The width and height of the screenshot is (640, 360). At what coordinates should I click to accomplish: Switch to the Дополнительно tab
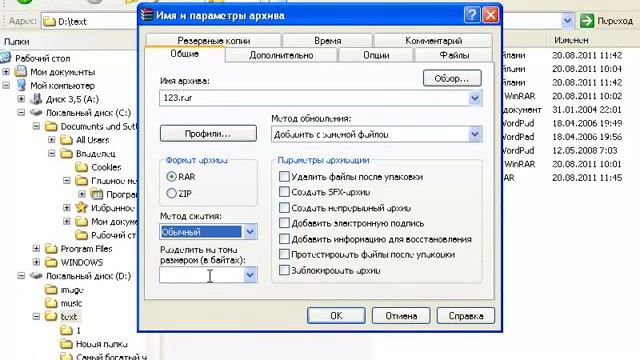(x=281, y=55)
